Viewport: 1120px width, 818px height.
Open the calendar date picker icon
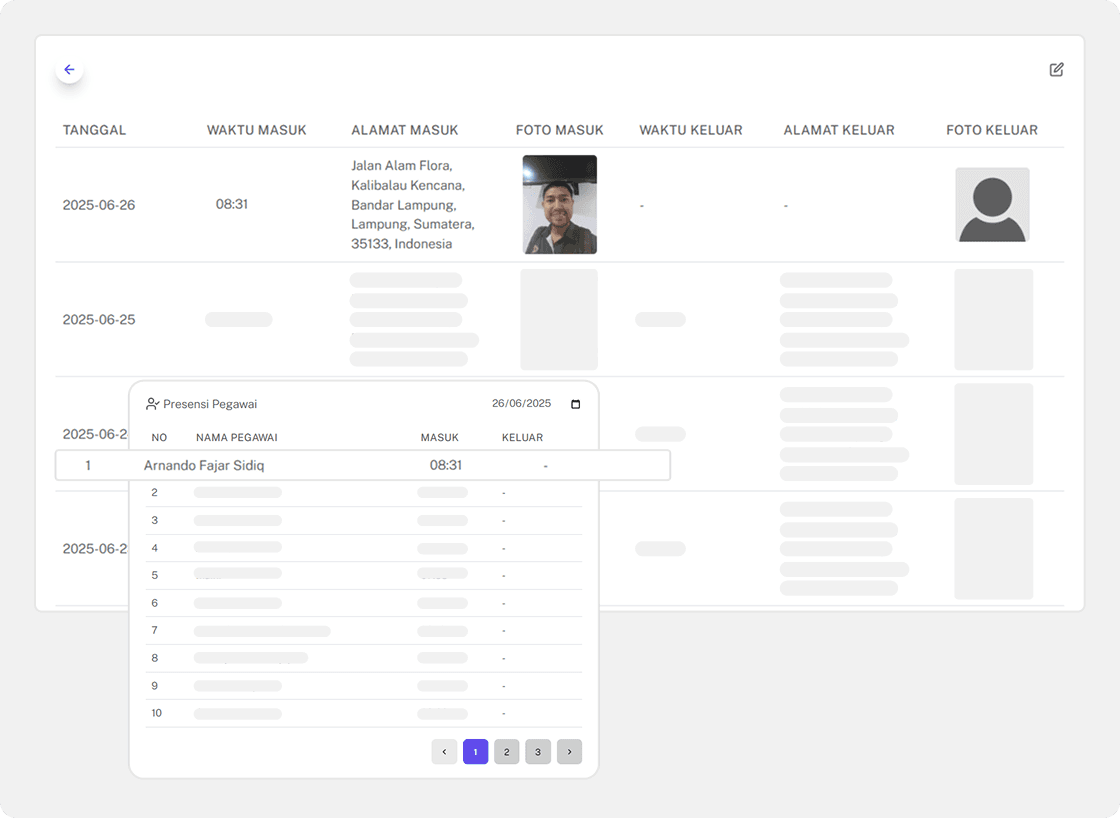tap(575, 404)
